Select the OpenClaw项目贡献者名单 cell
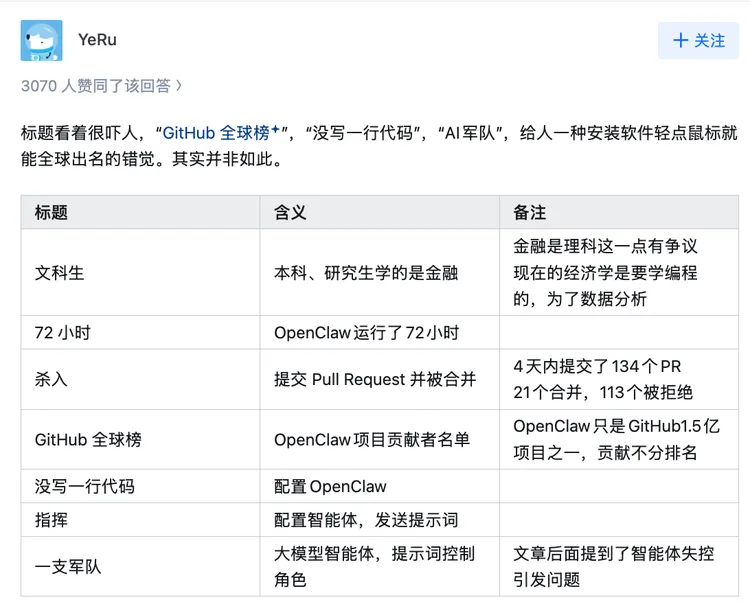This screenshot has width=750, height=615. pyautogui.click(x=372, y=439)
